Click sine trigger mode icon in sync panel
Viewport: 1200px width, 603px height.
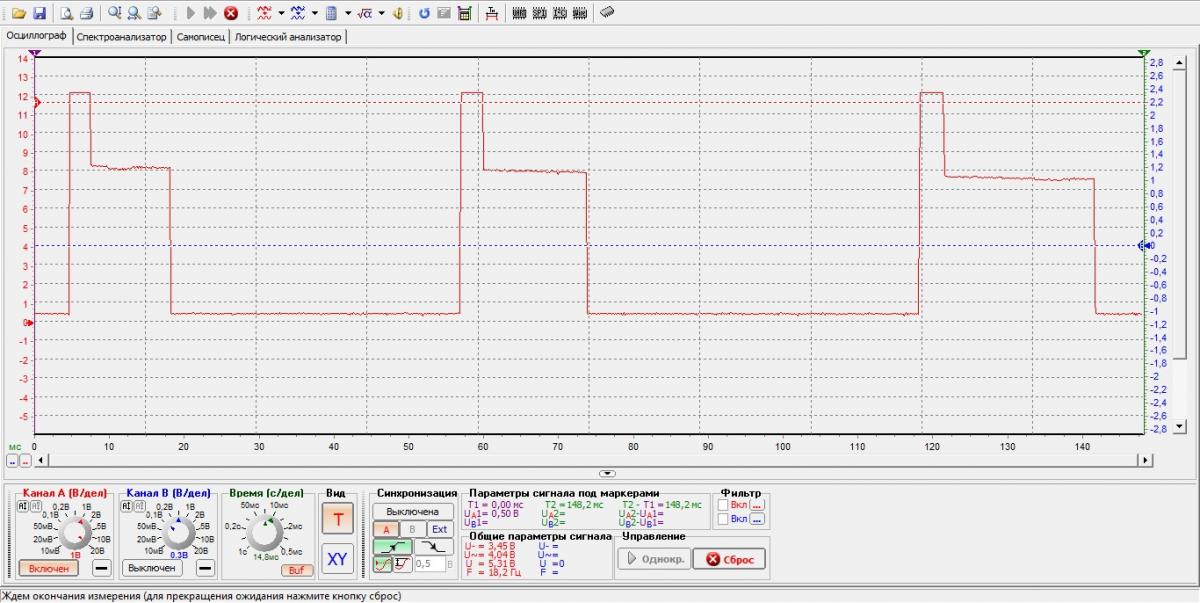click(382, 564)
